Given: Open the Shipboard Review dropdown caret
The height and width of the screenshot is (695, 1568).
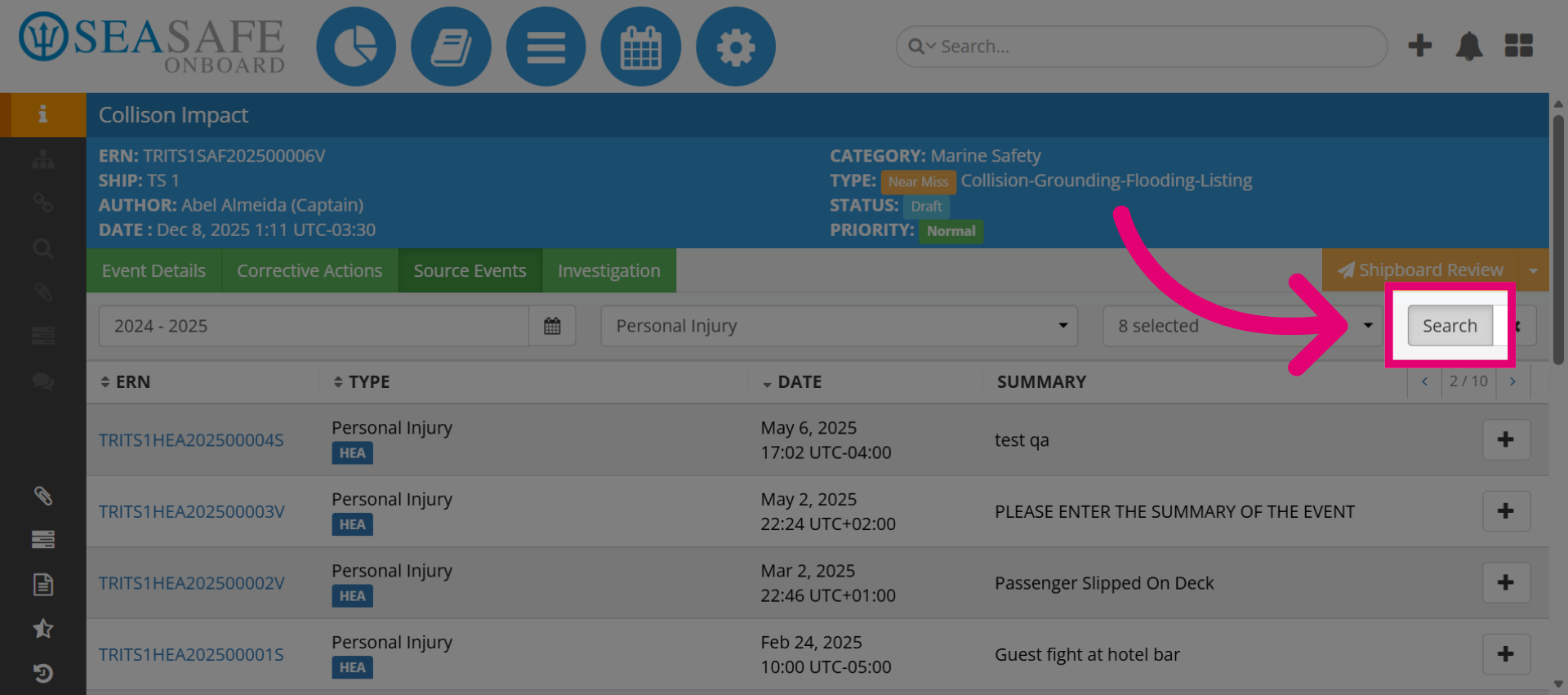Looking at the screenshot, I should coord(1533,270).
